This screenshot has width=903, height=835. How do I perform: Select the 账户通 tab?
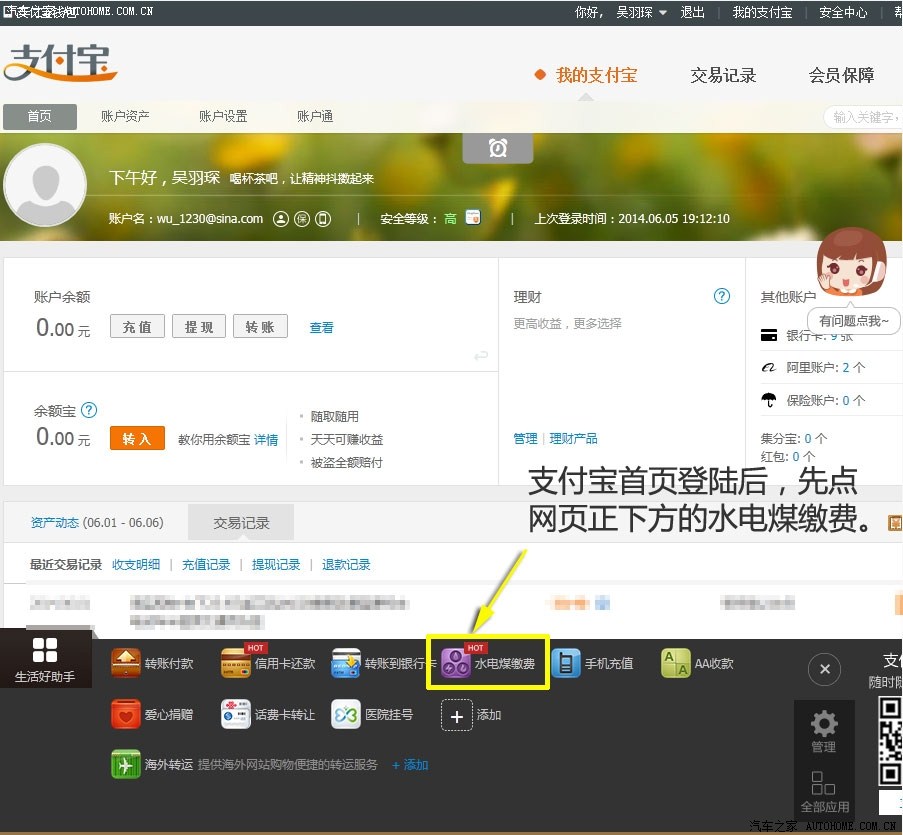314,116
